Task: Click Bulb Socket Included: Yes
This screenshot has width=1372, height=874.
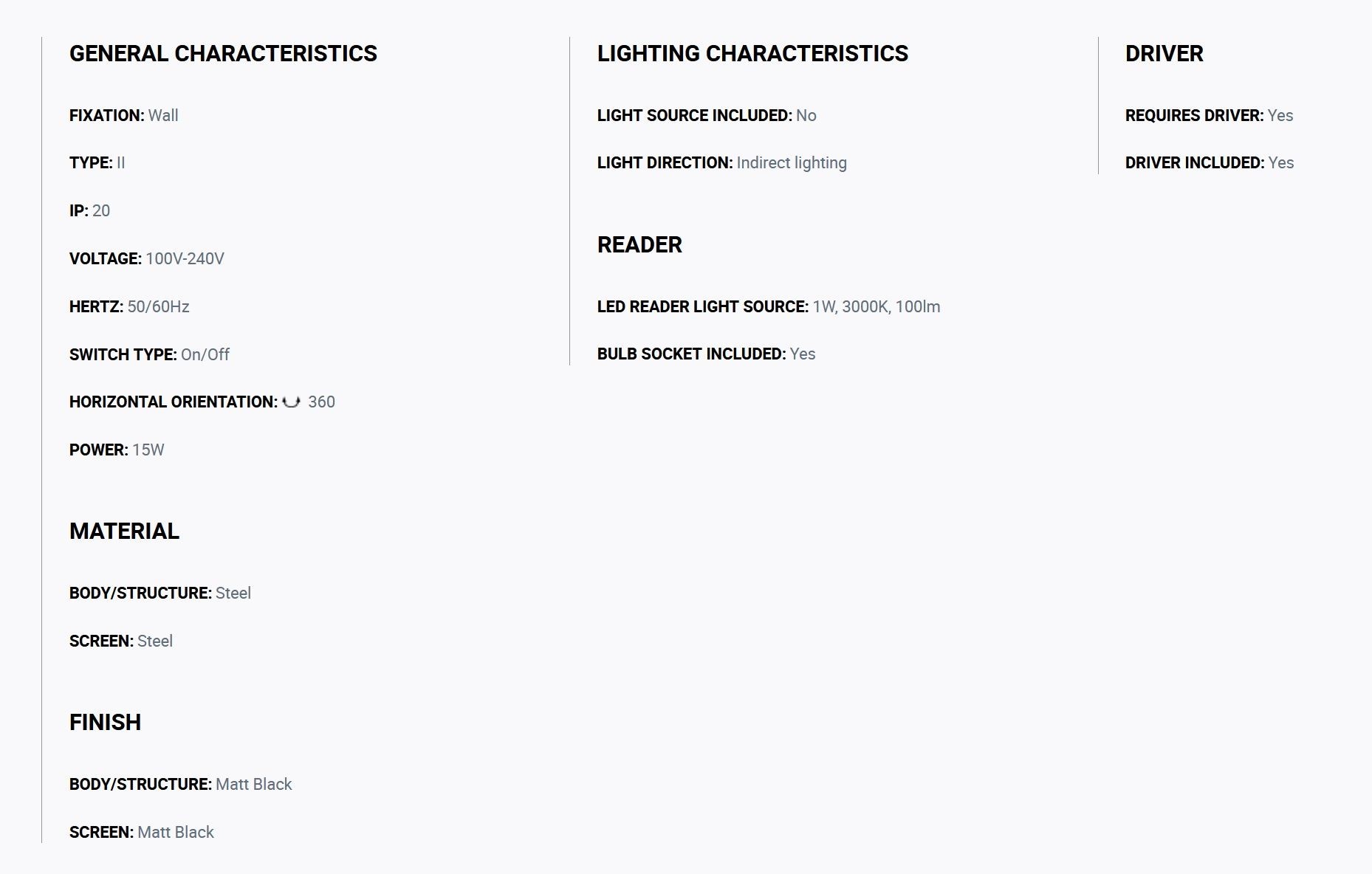Action: (706, 354)
